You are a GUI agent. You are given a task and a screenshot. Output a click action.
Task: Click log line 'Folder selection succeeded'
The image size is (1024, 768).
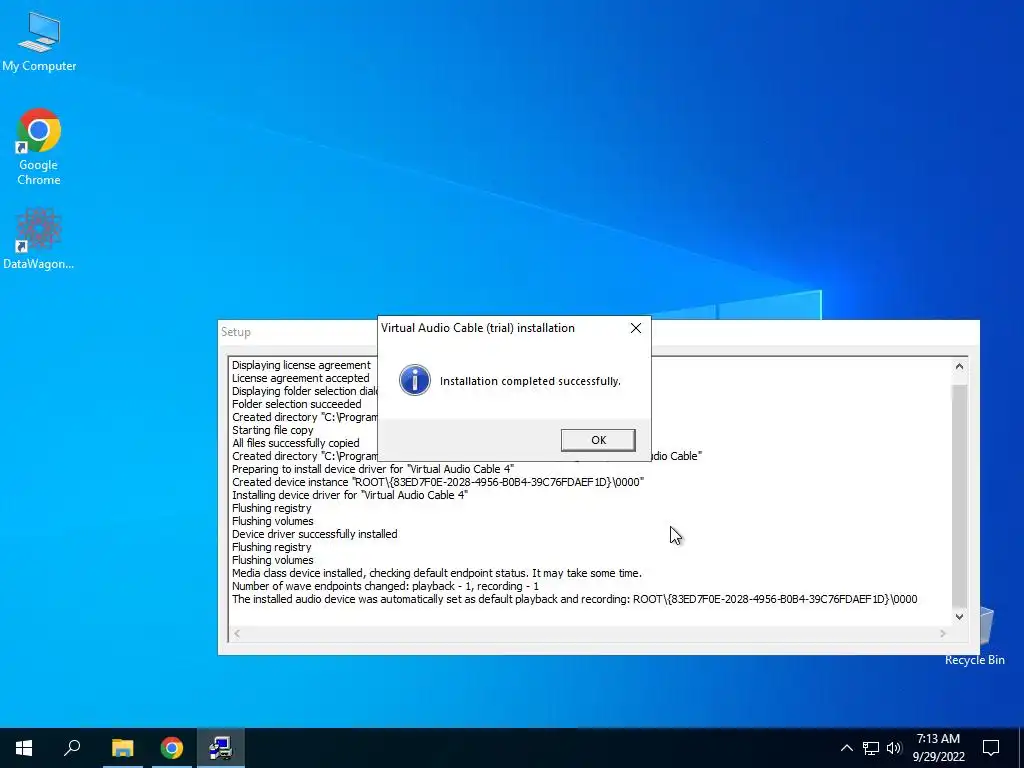296,404
